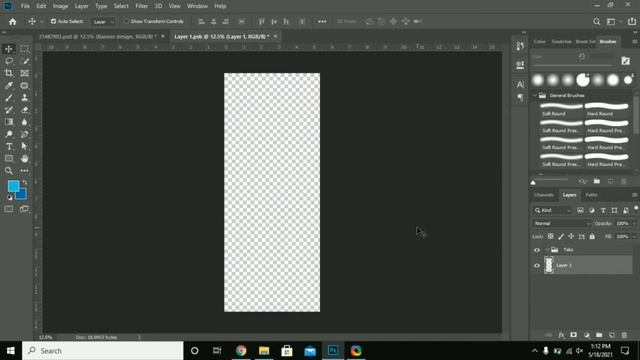This screenshot has width=640, height=360.
Task: Create a new group in Layers panel
Action: pos(599,335)
